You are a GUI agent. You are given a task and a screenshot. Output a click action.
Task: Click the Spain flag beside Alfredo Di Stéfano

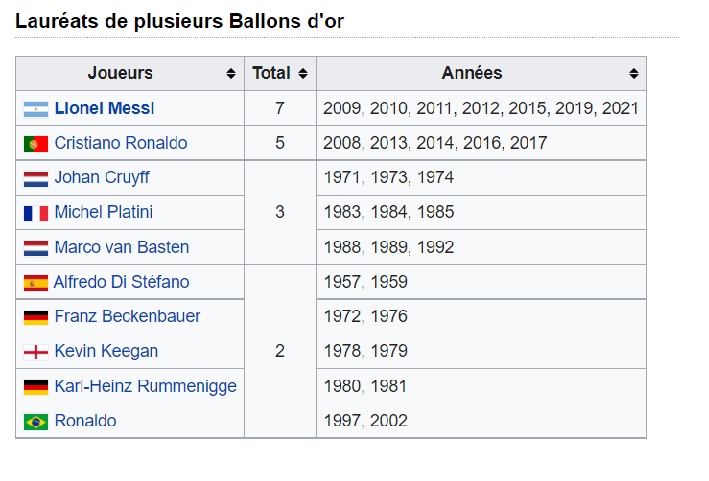(x=36, y=282)
